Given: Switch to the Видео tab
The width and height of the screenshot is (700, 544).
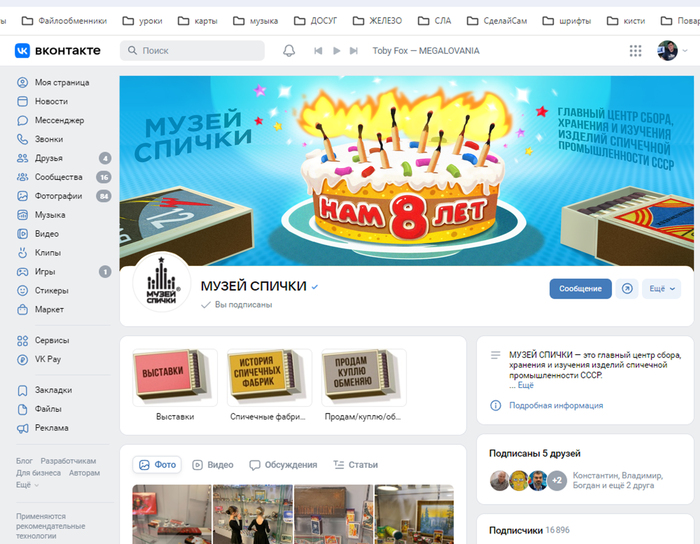Looking at the screenshot, I should (212, 465).
